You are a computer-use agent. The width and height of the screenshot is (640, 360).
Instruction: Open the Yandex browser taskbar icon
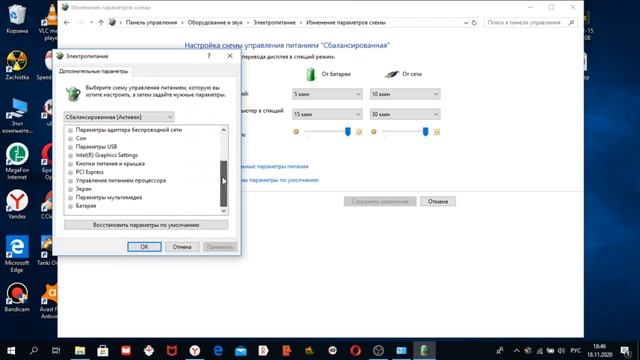195,350
